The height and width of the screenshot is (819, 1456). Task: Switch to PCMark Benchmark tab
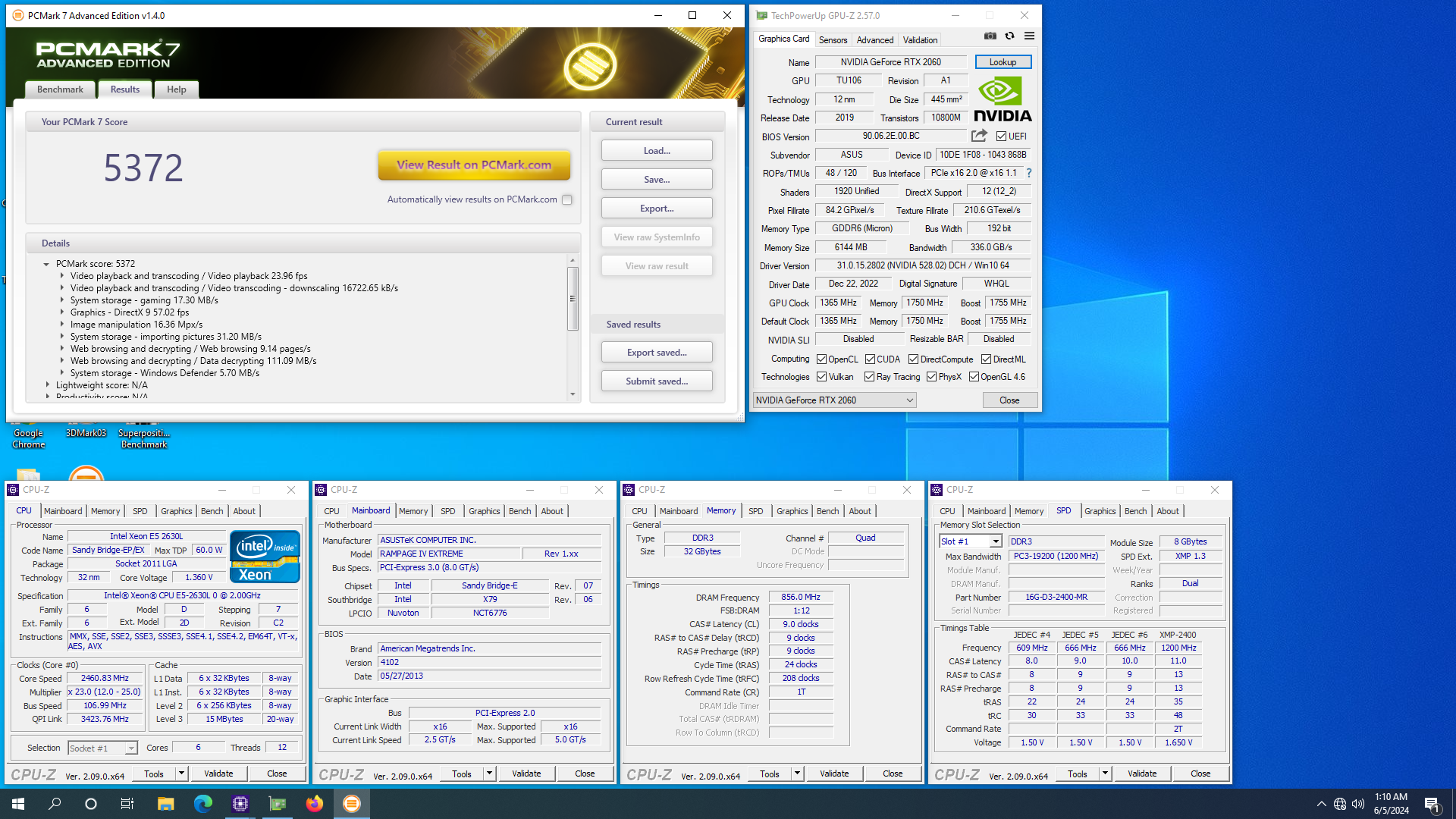point(60,89)
